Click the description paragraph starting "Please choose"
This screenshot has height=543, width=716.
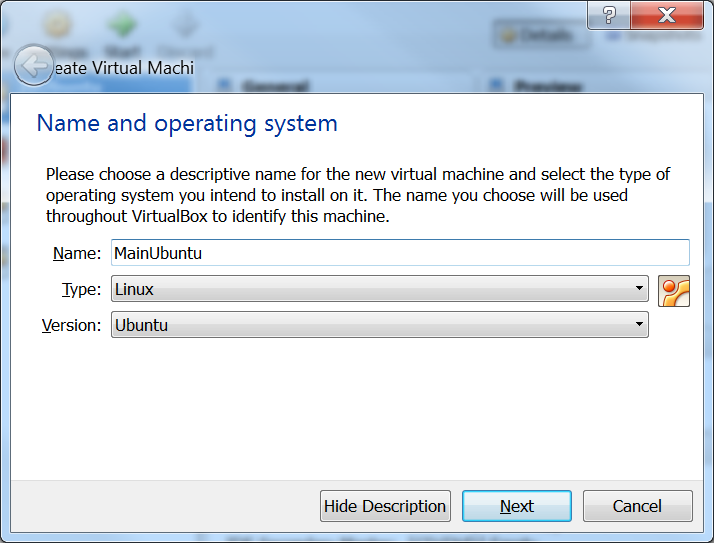tap(358, 195)
